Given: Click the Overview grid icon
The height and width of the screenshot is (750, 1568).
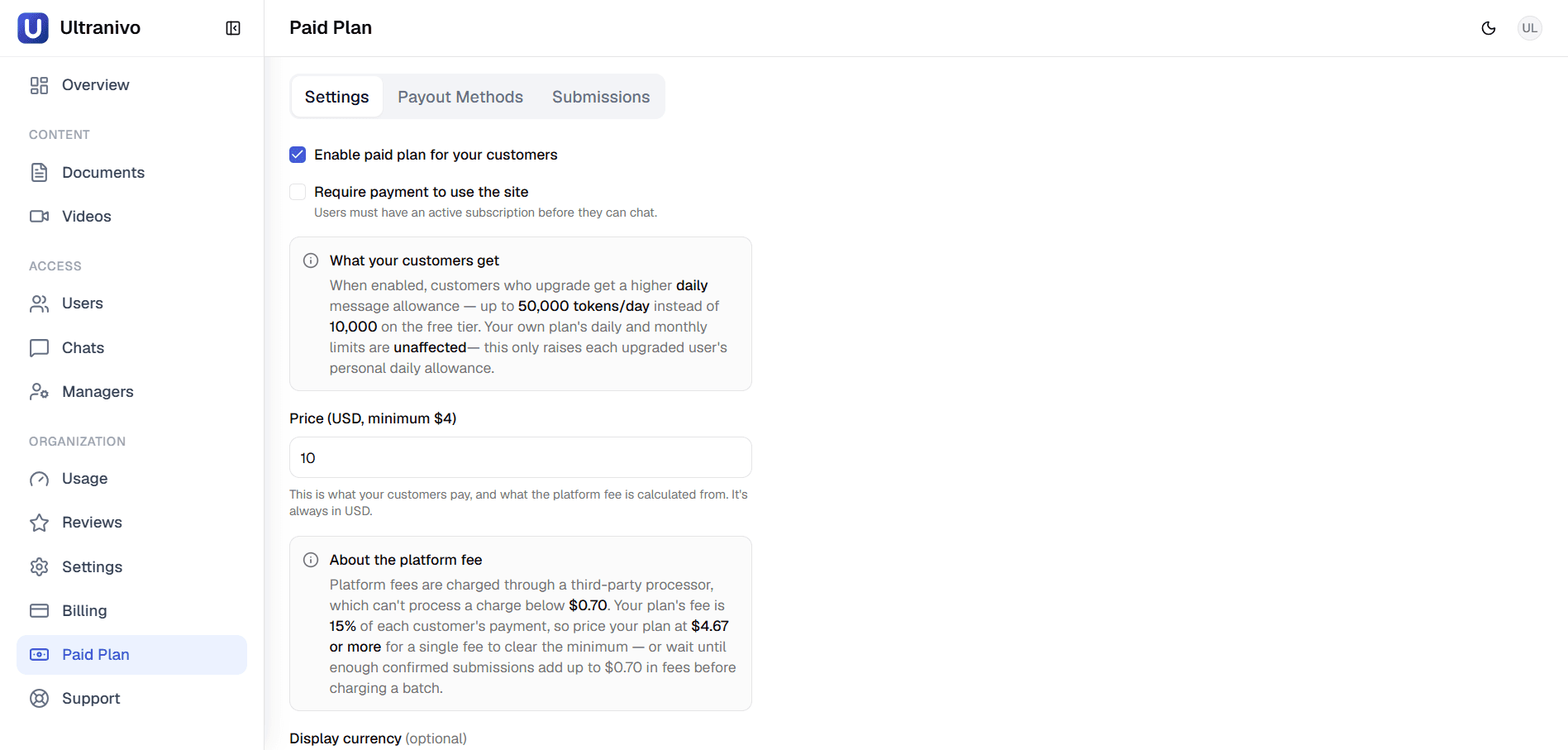Looking at the screenshot, I should (39, 85).
